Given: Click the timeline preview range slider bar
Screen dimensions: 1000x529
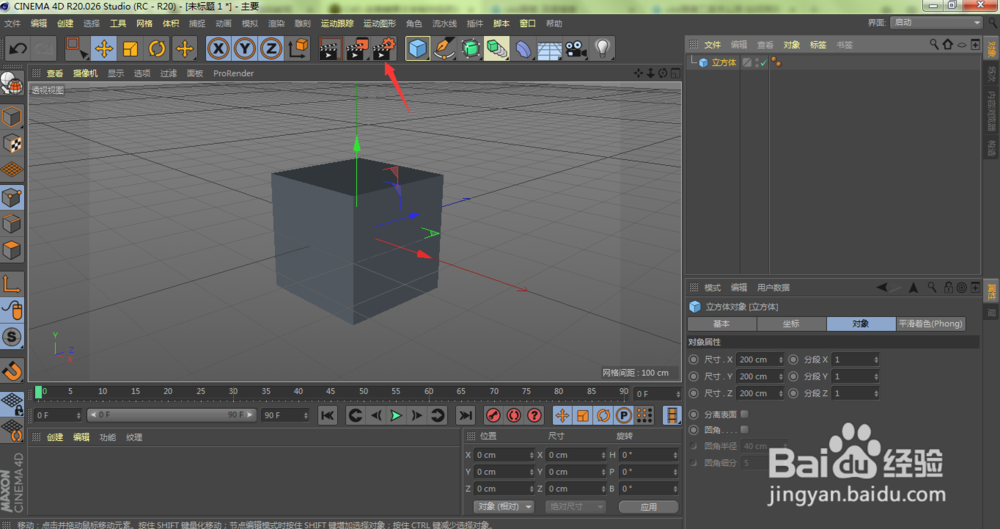Looking at the screenshot, I should 172,415.
